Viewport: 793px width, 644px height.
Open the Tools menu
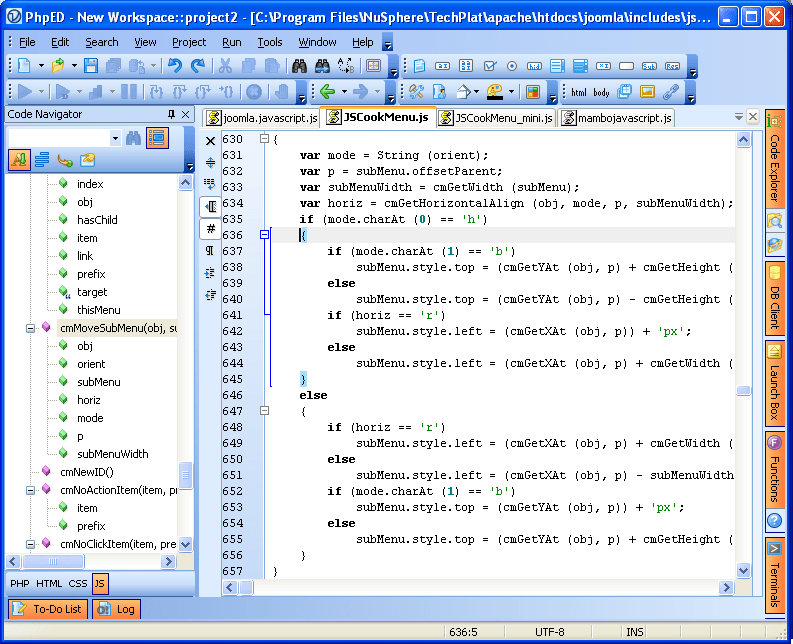click(270, 42)
